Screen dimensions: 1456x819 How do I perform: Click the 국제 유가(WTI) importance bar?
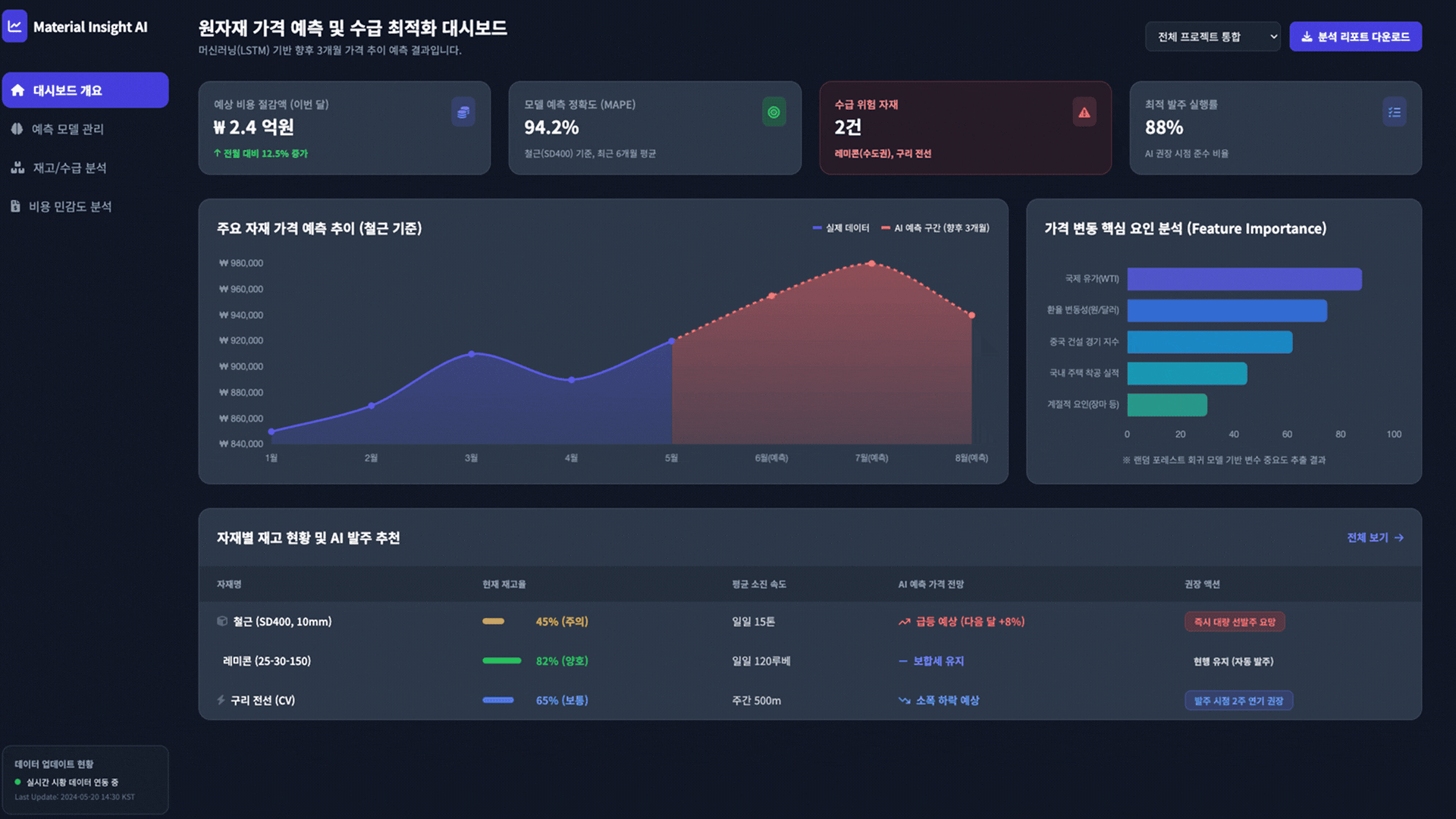(1244, 279)
